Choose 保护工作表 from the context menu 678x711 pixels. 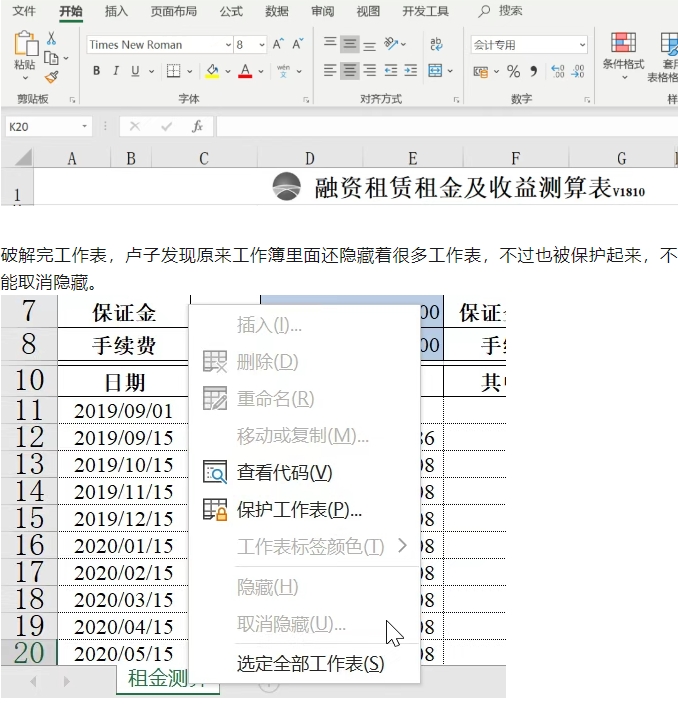pyautogui.click(x=299, y=509)
